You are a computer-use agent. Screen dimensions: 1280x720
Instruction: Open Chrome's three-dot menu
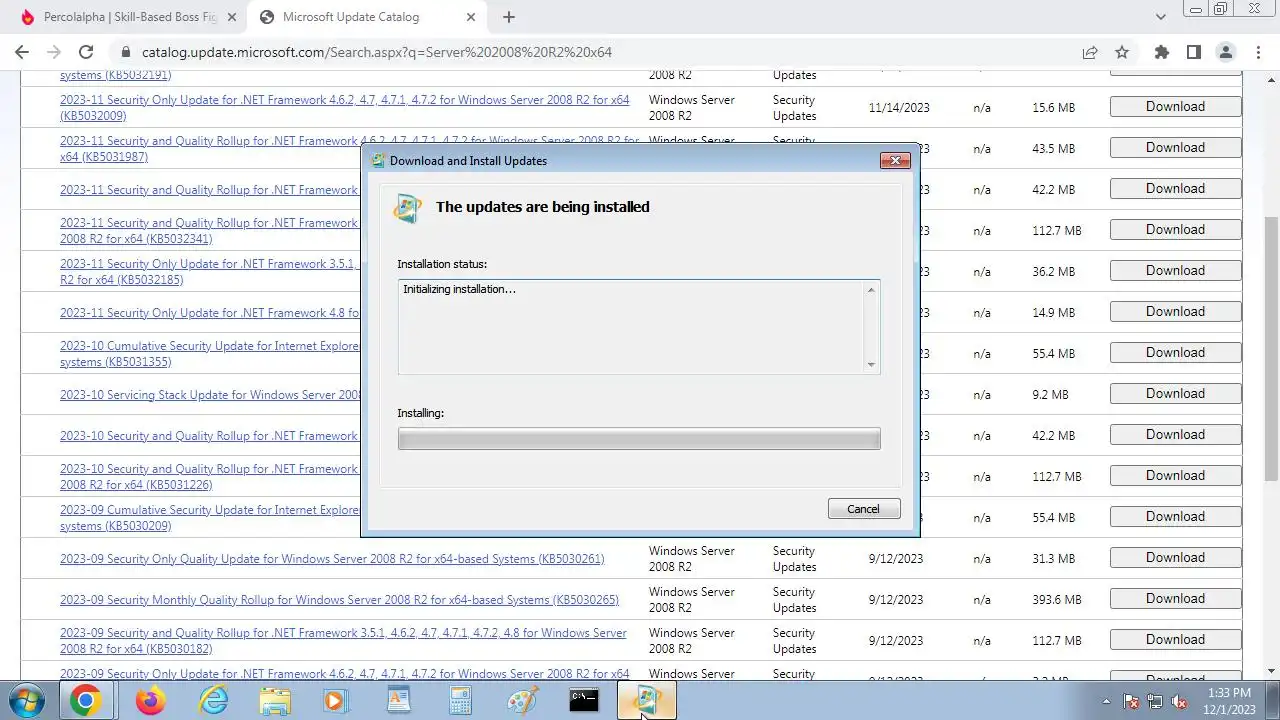pyautogui.click(x=1257, y=52)
